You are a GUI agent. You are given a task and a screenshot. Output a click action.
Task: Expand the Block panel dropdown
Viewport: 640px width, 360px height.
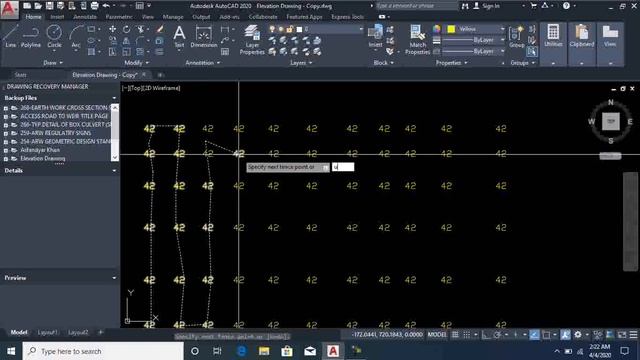tap(384, 63)
